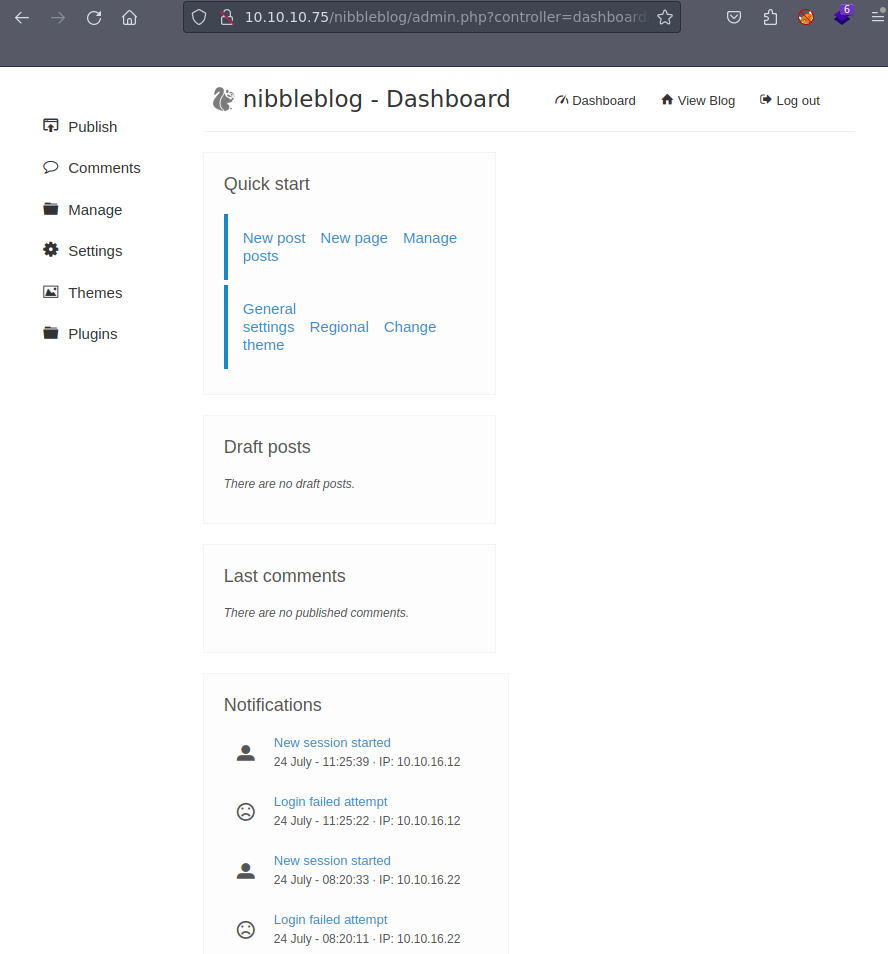888x954 pixels.
Task: Click the Comments speech bubble icon
Action: [50, 167]
